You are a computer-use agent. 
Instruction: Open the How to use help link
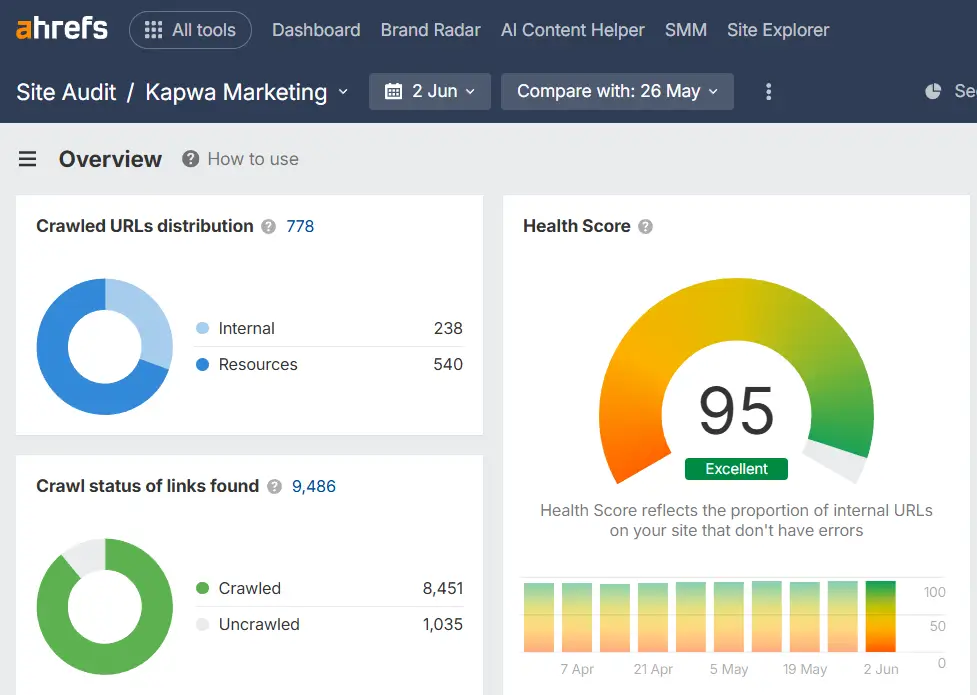pos(241,159)
